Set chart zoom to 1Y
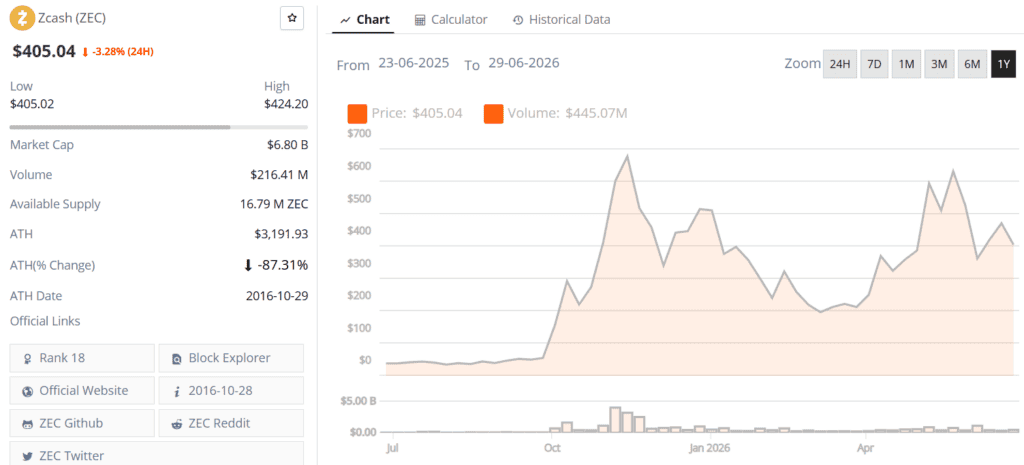 [1004, 64]
